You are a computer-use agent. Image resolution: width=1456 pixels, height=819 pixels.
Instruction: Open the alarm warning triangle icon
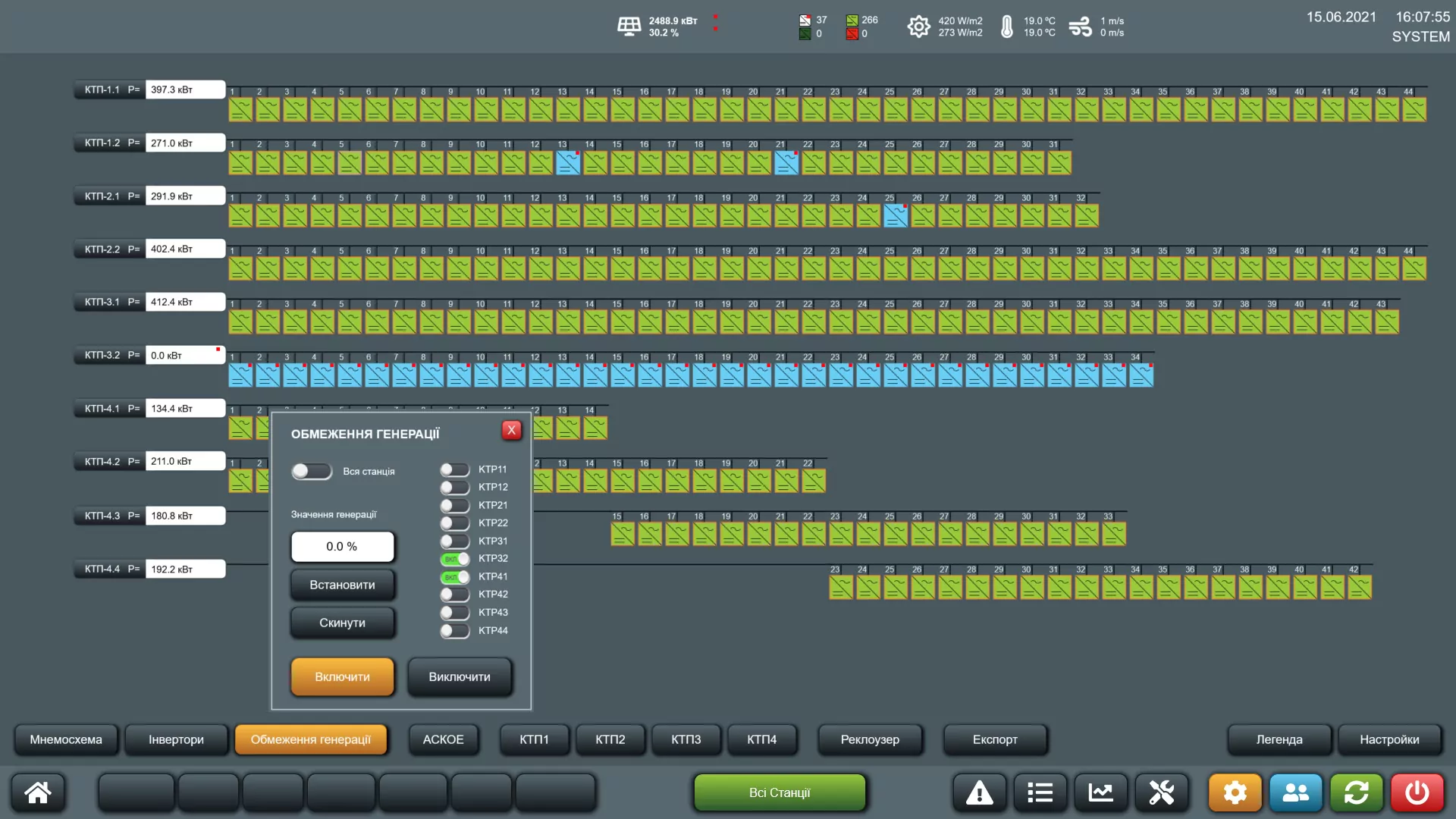tap(979, 793)
